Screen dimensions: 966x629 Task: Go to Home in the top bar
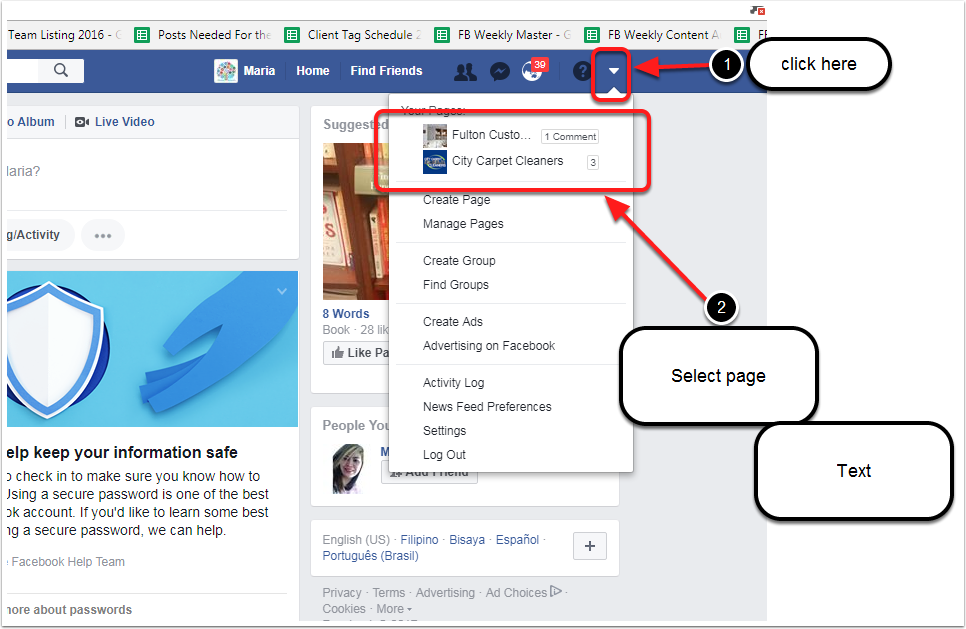coord(313,71)
